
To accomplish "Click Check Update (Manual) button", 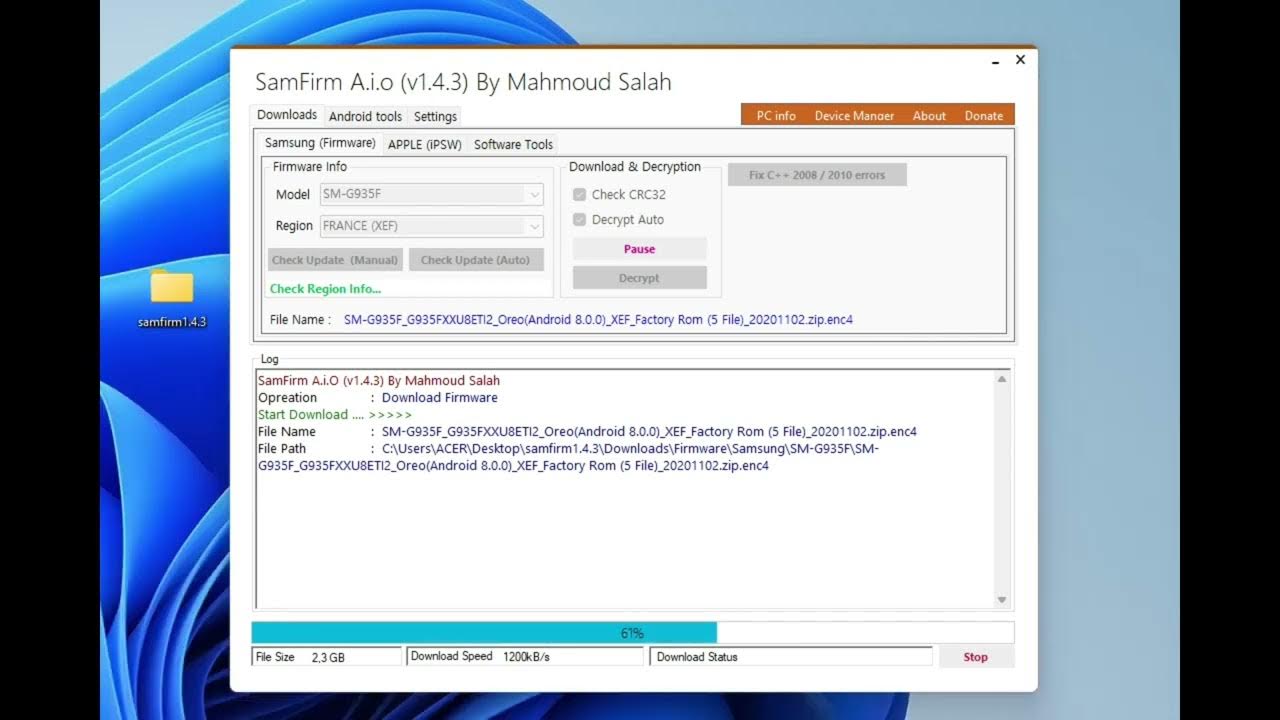I will pyautogui.click(x=335, y=260).
